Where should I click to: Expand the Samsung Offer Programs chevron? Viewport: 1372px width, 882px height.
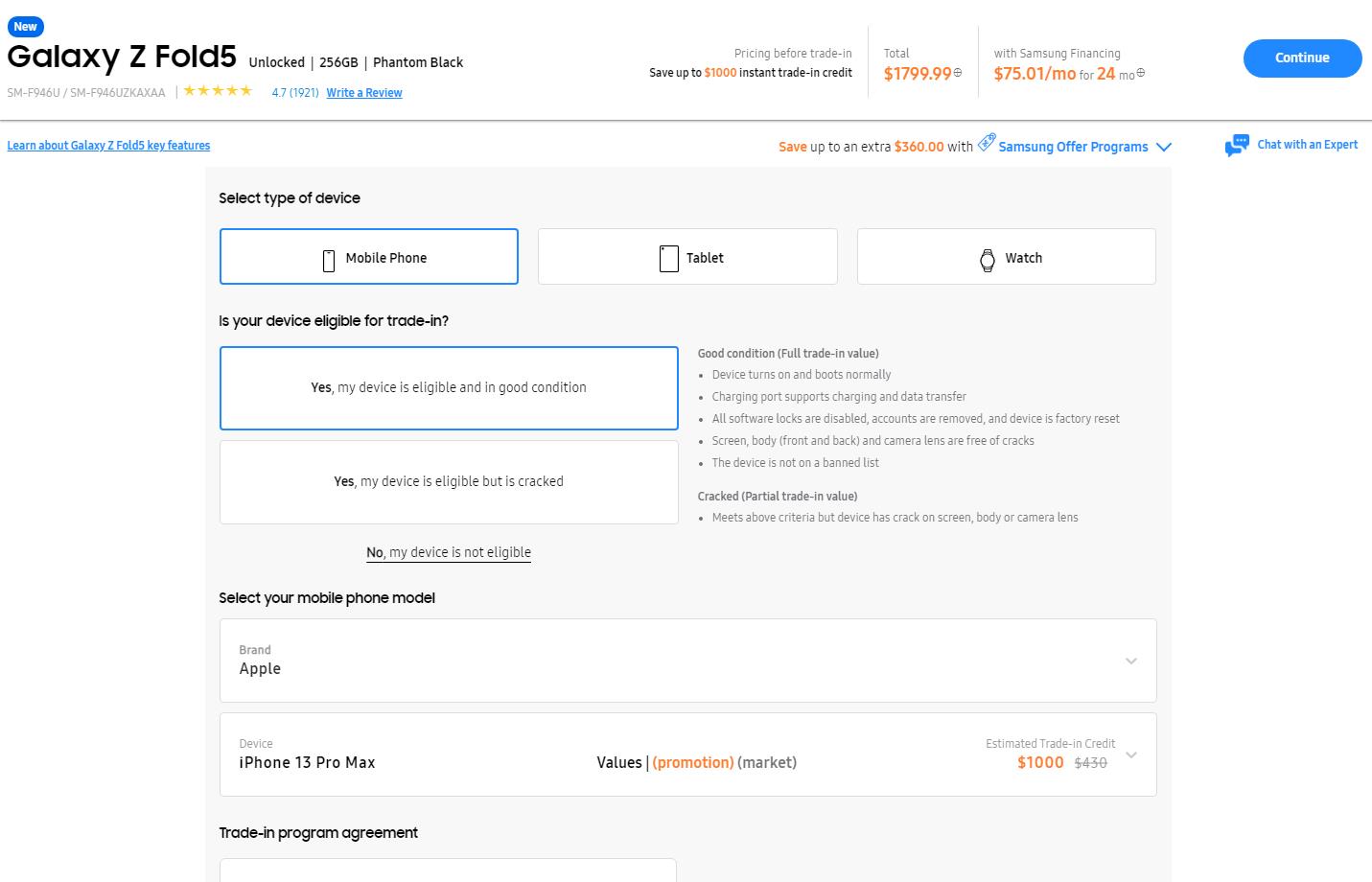(1164, 147)
